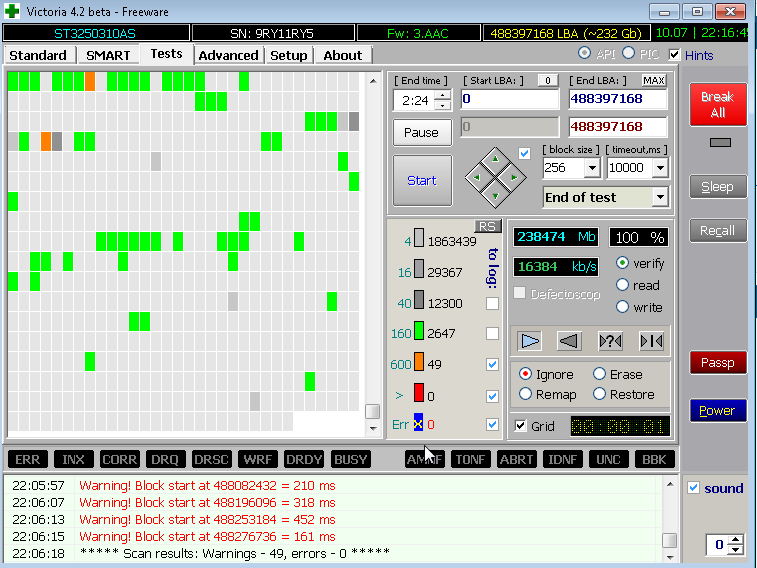
Task: Open the timeout ms dropdown
Action: coord(660,168)
